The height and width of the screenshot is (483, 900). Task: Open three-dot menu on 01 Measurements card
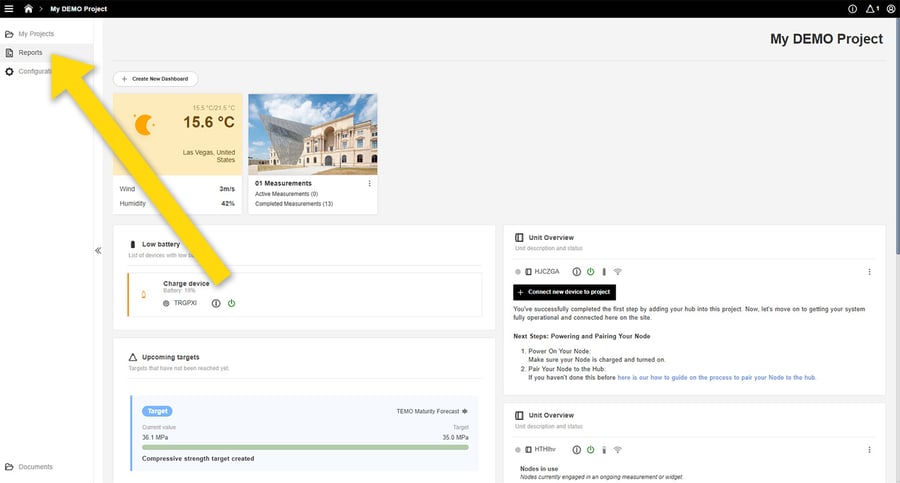pyautogui.click(x=369, y=184)
